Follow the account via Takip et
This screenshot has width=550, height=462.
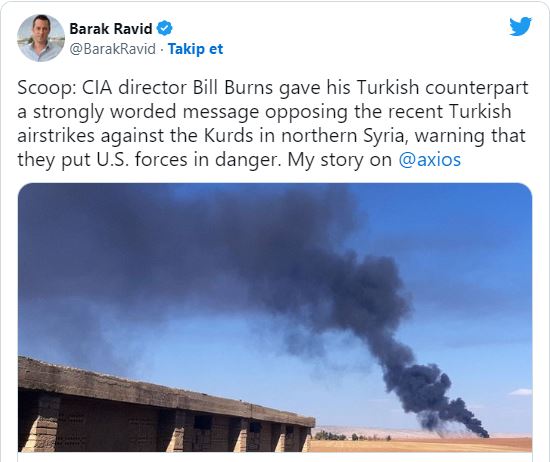tap(195, 49)
